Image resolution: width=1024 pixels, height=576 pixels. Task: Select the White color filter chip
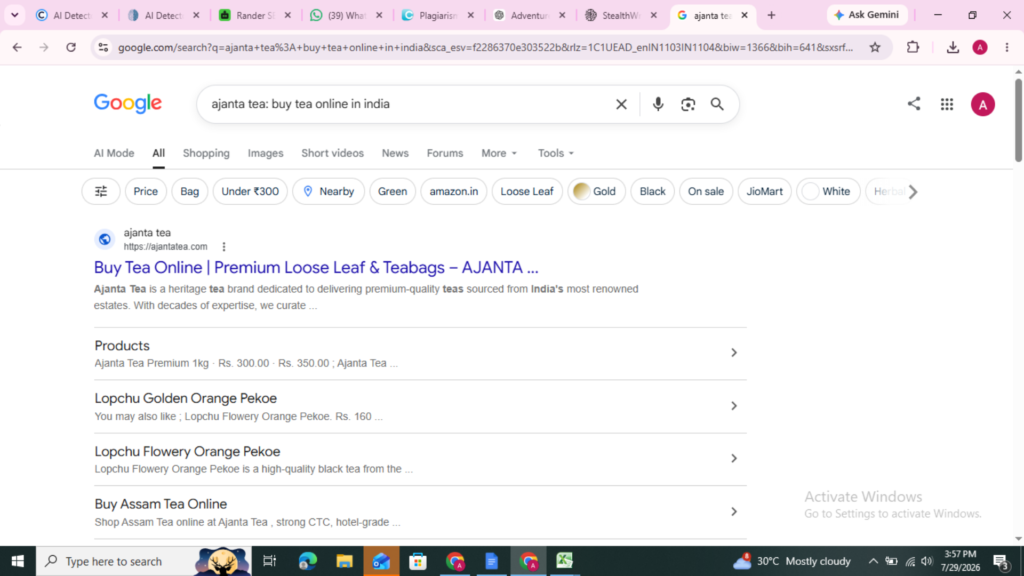tap(828, 191)
